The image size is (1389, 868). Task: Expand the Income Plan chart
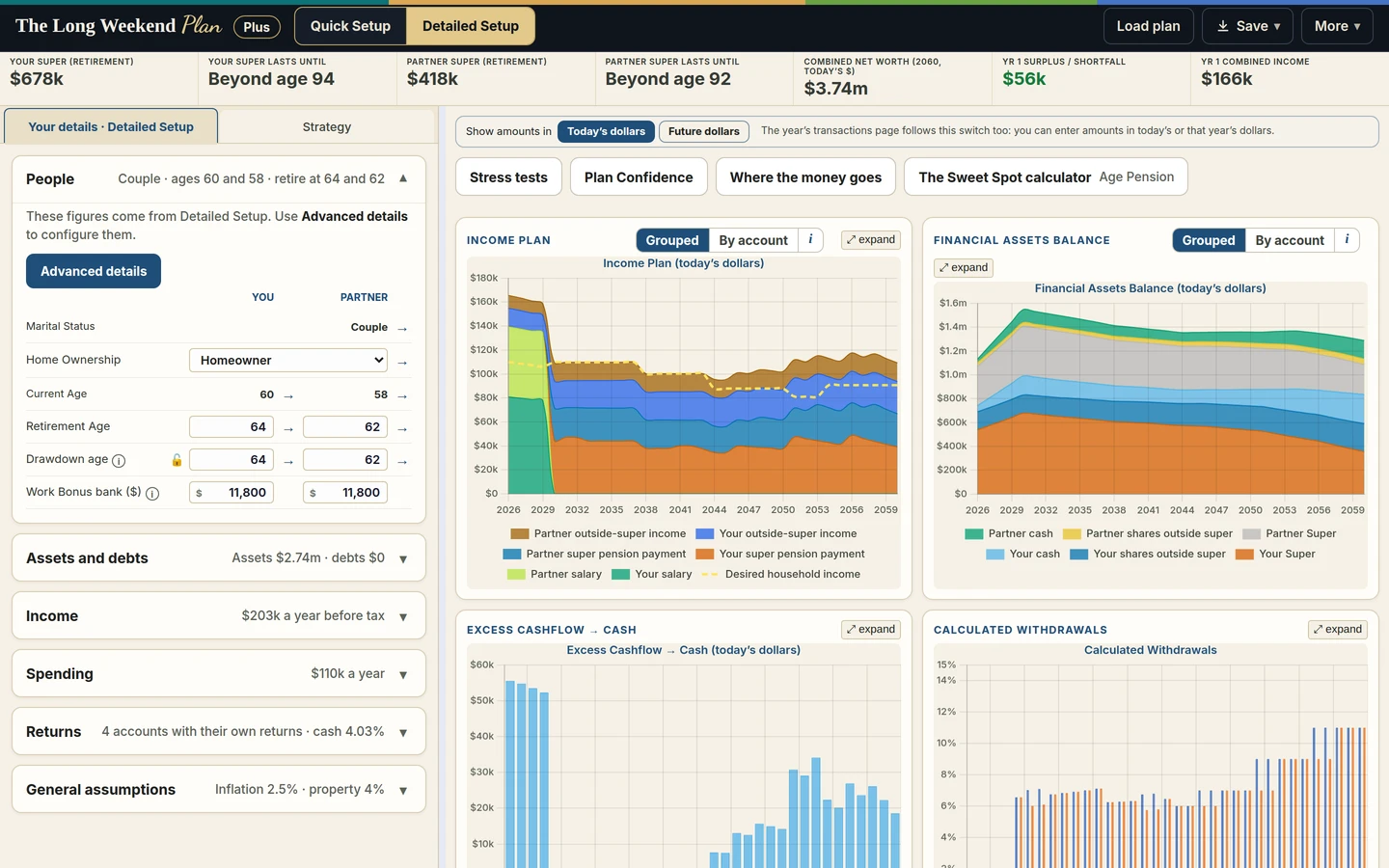click(x=871, y=240)
